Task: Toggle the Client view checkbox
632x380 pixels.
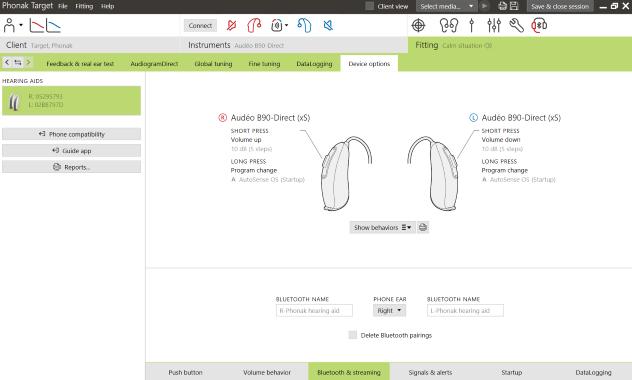Action: tap(370, 6)
